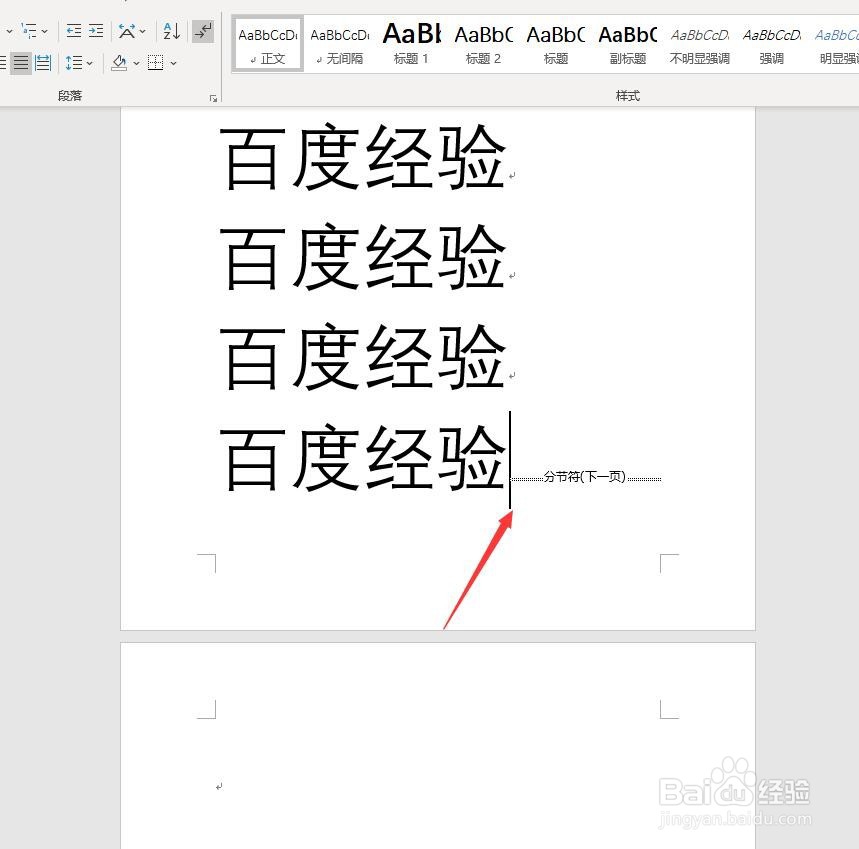
Task: Open the 段落 paragraph settings dialog launcher
Action: pos(213,99)
